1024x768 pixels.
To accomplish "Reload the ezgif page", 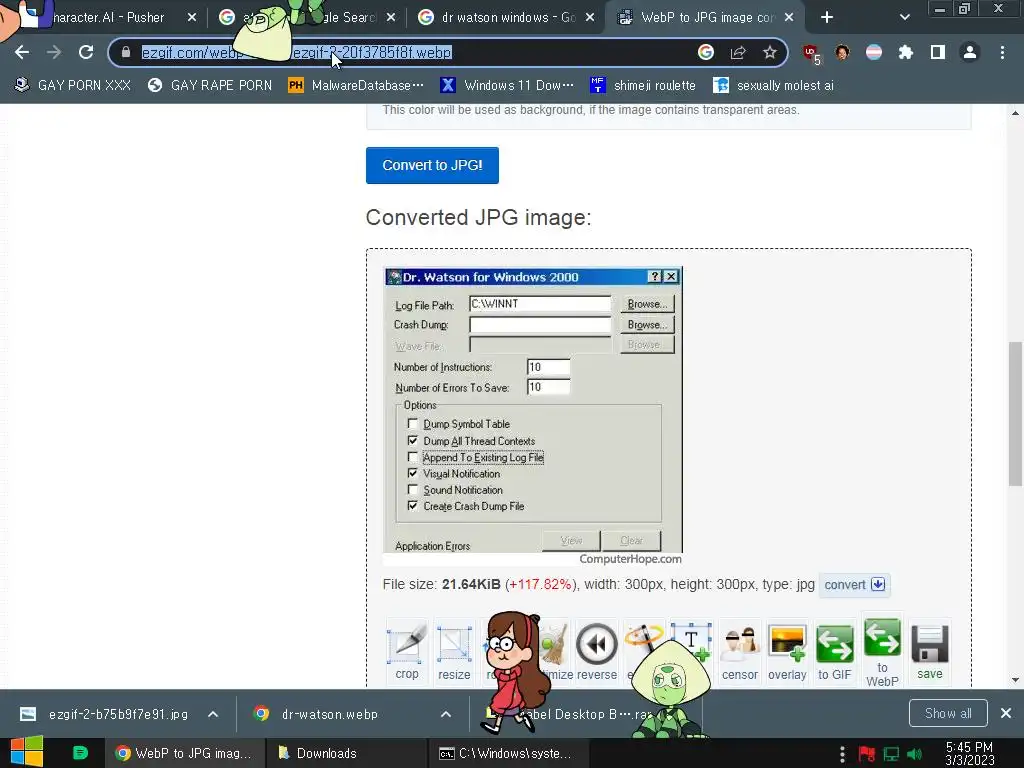I will point(86,52).
